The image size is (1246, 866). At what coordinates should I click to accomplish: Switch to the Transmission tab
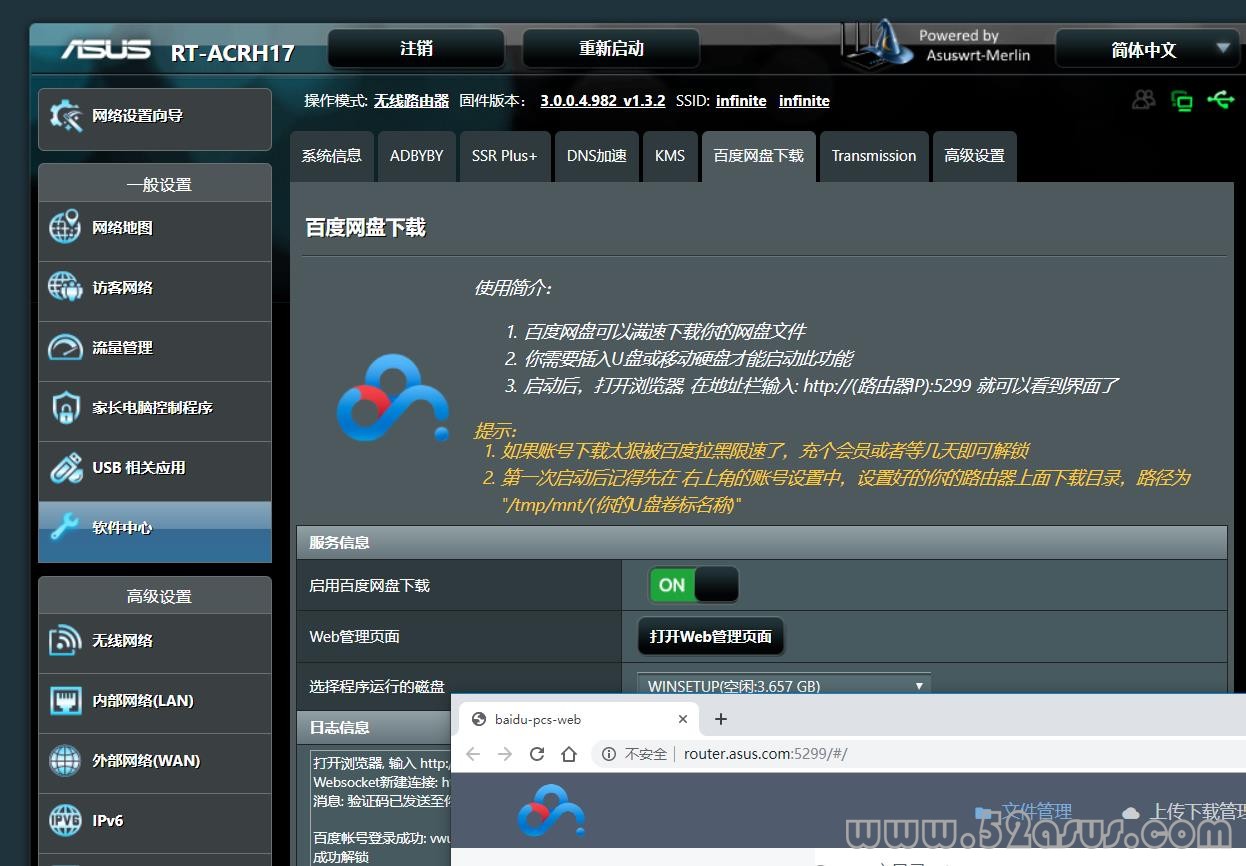pos(874,156)
